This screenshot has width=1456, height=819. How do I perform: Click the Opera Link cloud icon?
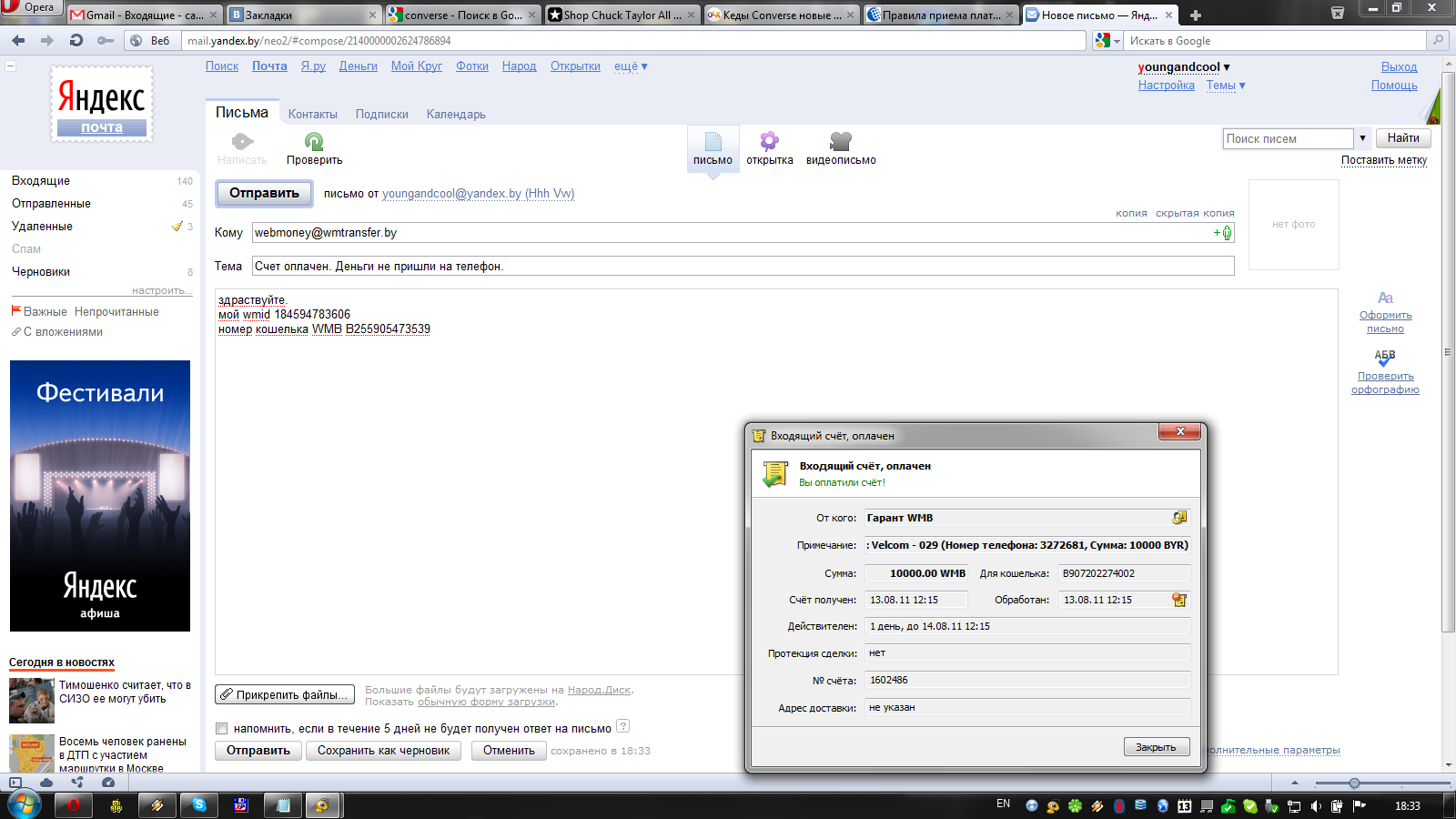click(x=46, y=783)
